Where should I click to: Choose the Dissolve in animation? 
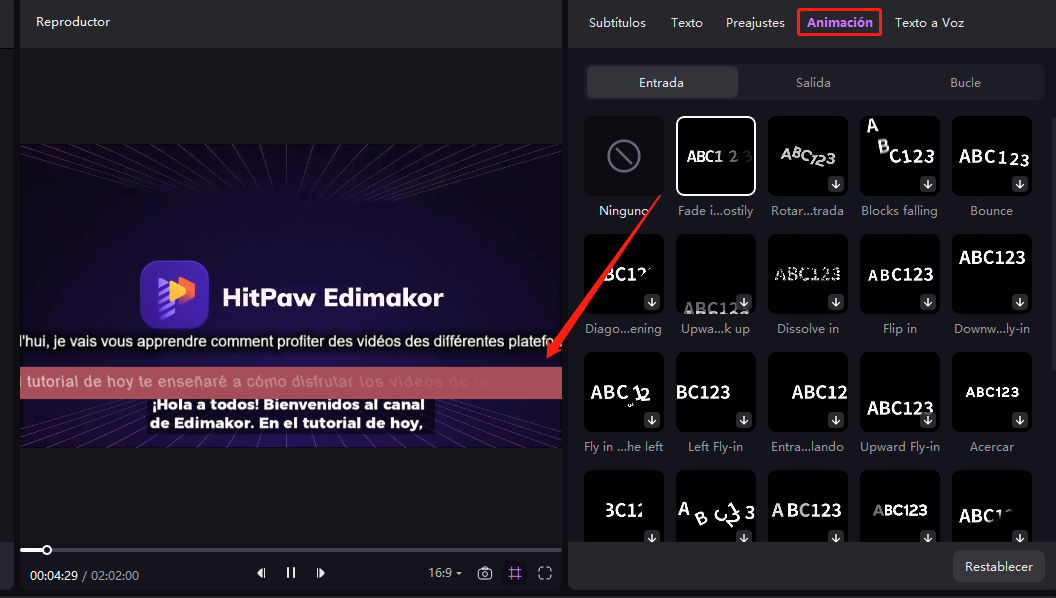807,274
